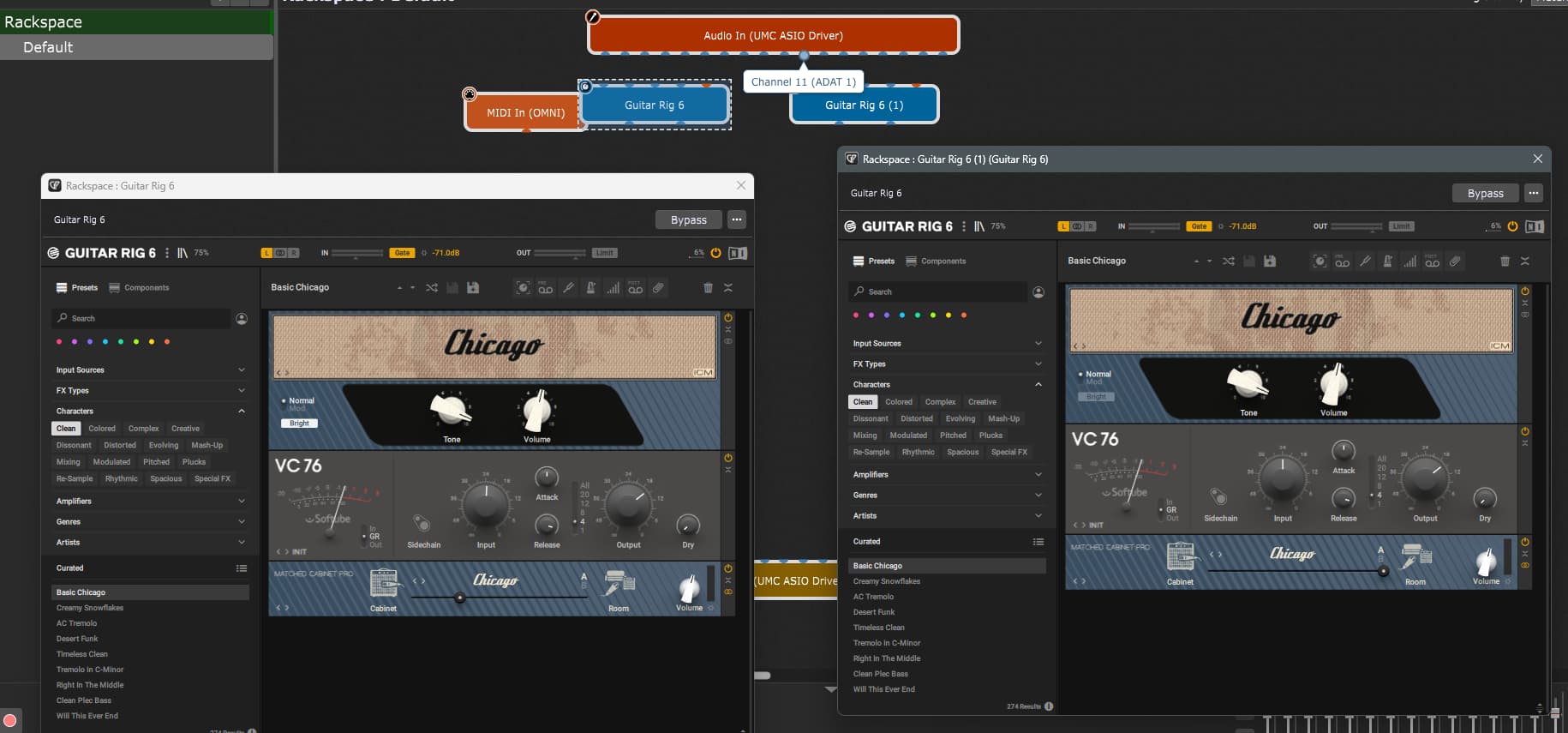This screenshot has height=733, width=1568.
Task: Open more options (...) beside left Bypass button
Action: (737, 220)
